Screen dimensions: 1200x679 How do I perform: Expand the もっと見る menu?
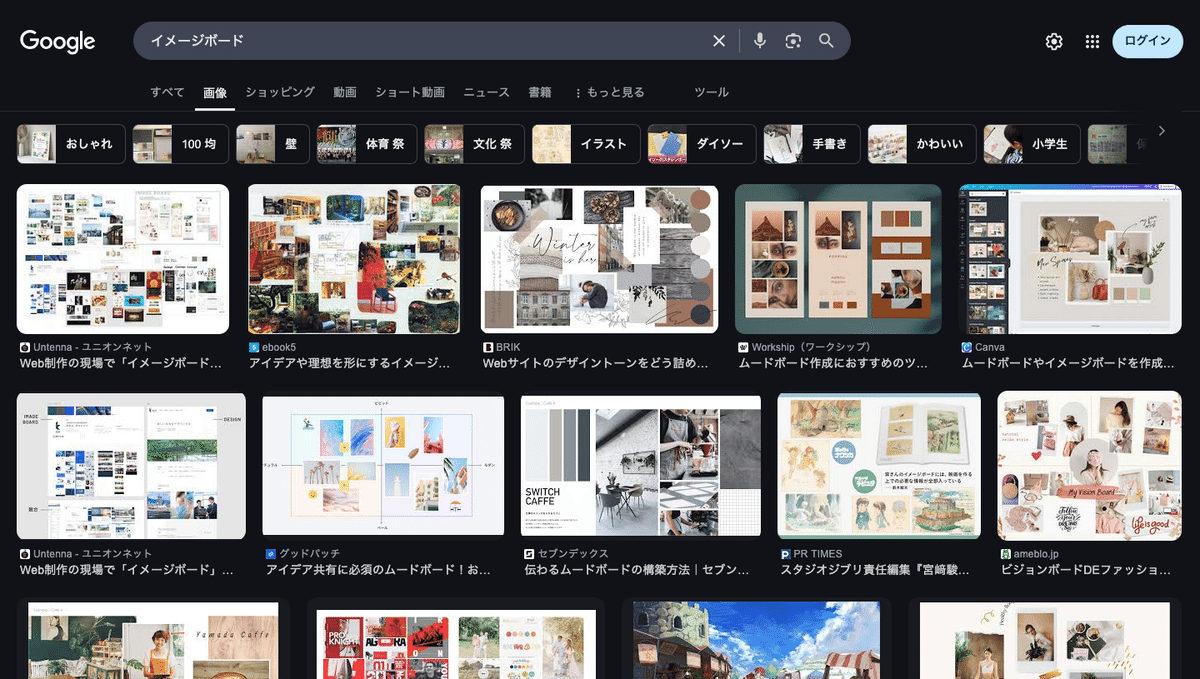(x=611, y=91)
